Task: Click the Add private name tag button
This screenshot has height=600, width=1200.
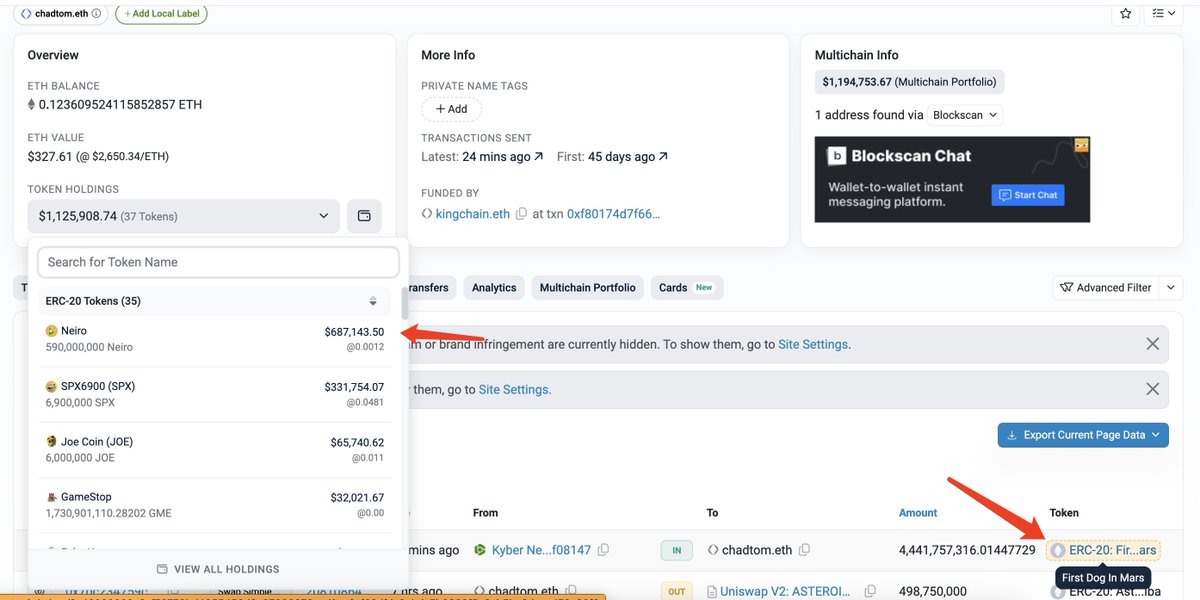Action: (x=451, y=109)
